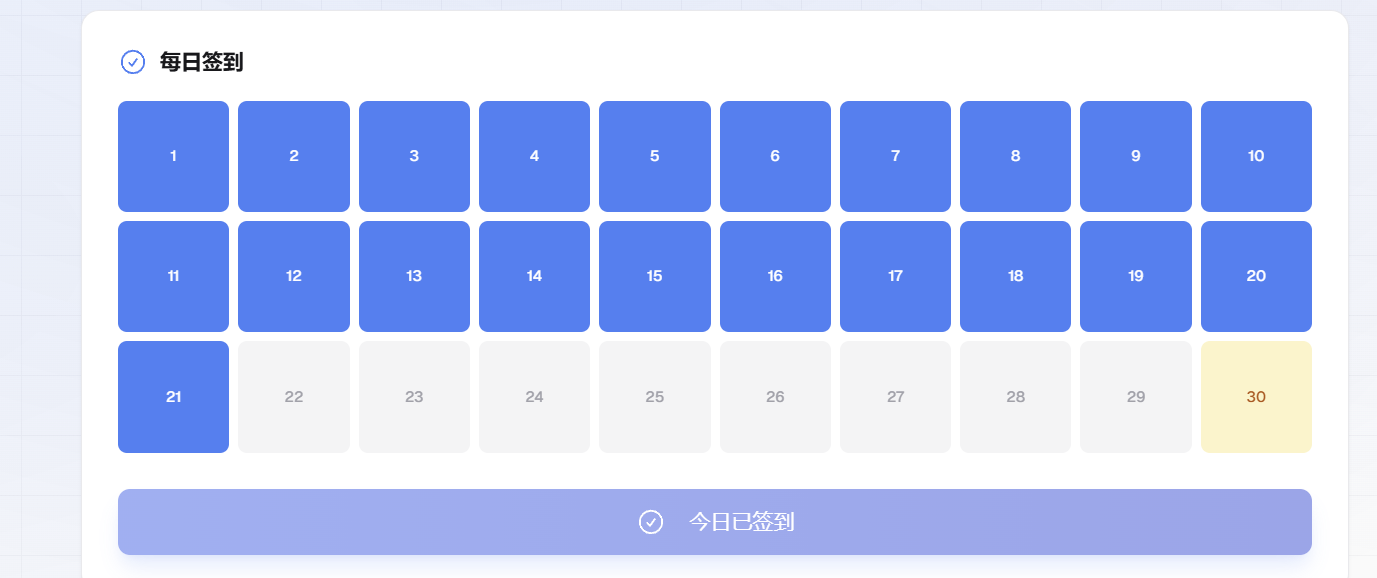Click the 每日签到 heading text

click(x=201, y=62)
